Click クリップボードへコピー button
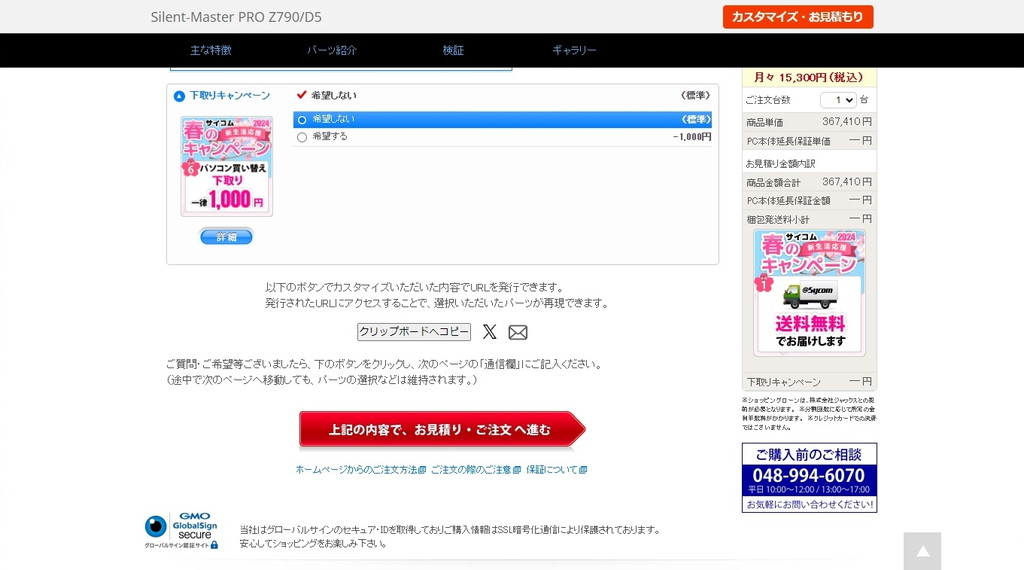 click(413, 332)
